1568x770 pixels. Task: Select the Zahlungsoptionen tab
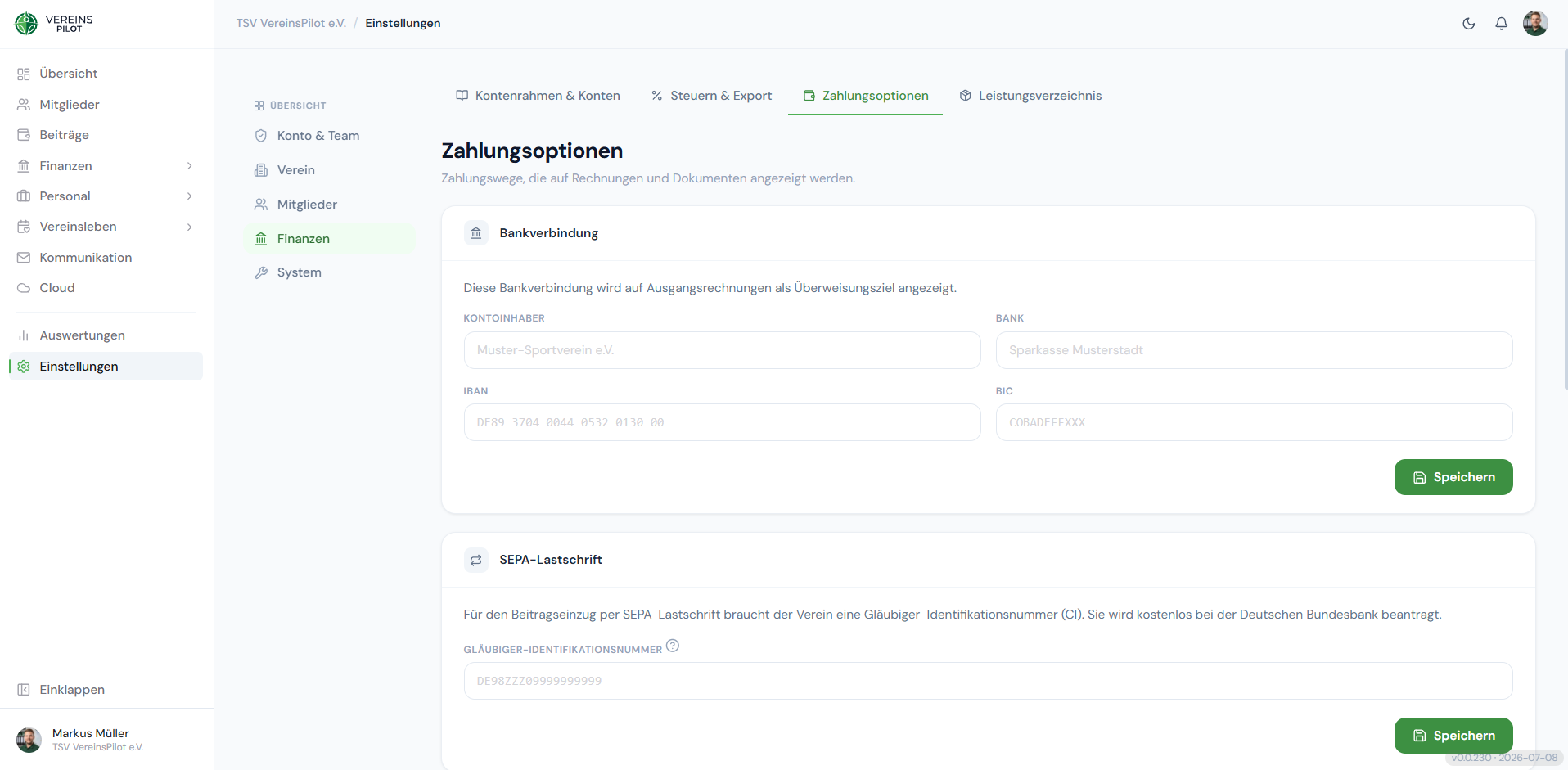click(x=866, y=96)
